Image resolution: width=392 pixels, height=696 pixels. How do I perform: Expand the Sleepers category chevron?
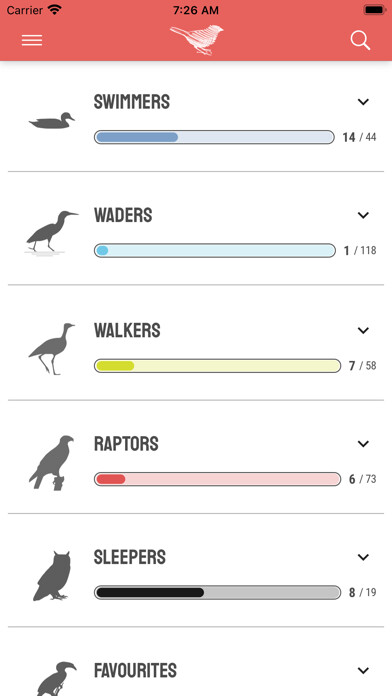(x=363, y=557)
